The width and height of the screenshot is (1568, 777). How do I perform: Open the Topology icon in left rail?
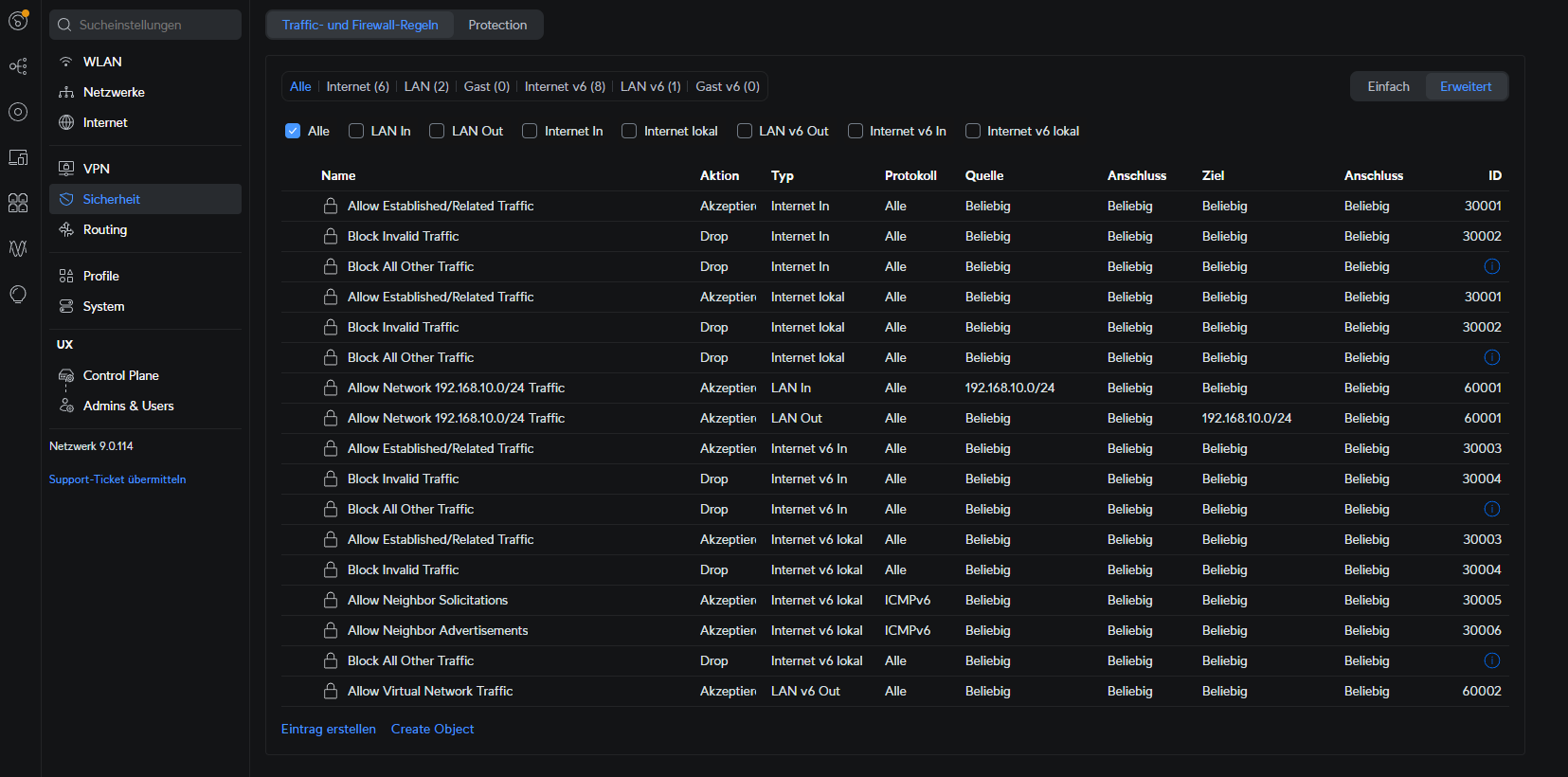tap(18, 66)
